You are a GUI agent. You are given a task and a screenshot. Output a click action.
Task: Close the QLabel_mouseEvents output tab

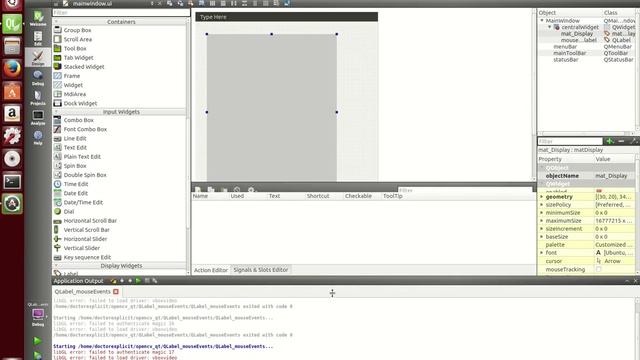coord(116,291)
